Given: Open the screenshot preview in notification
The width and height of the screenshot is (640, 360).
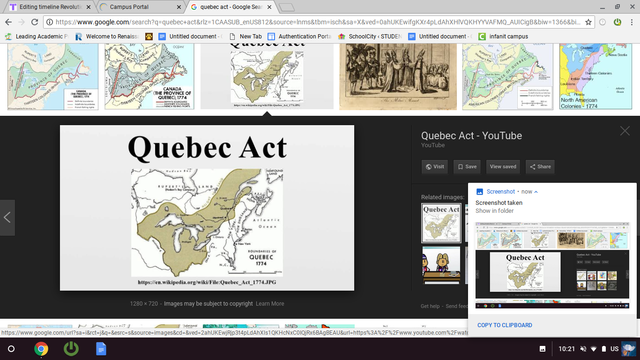Looking at the screenshot, I should pos(552,265).
